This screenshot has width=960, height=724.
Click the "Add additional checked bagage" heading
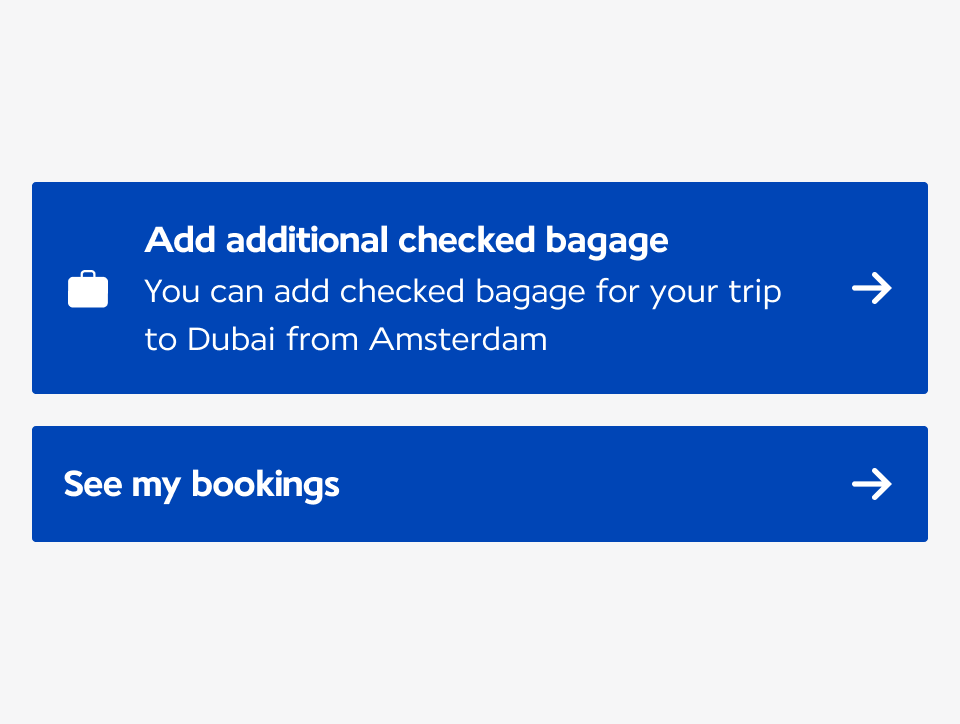click(406, 241)
